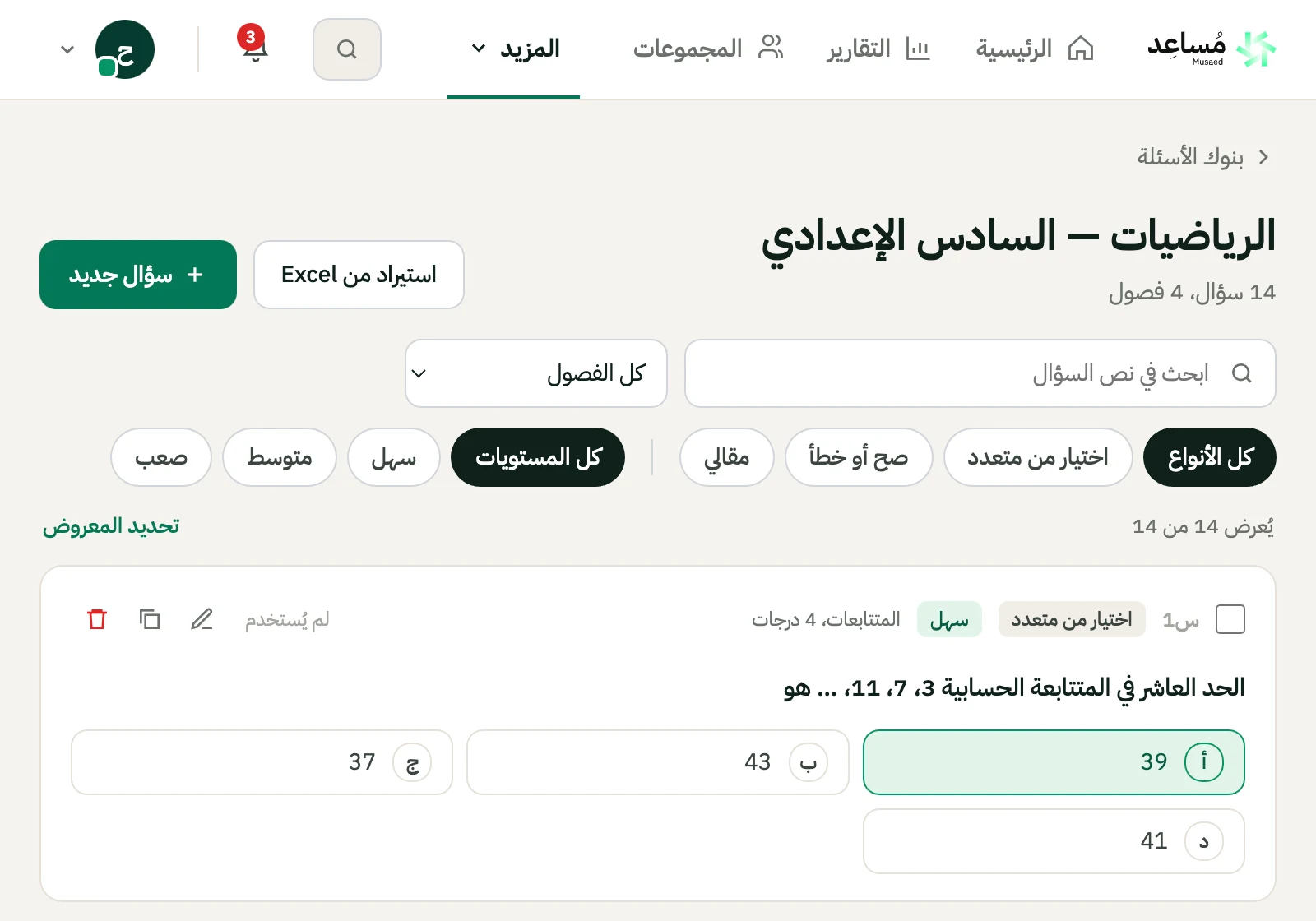Click the لم يُستخدم status text

[x=287, y=619]
